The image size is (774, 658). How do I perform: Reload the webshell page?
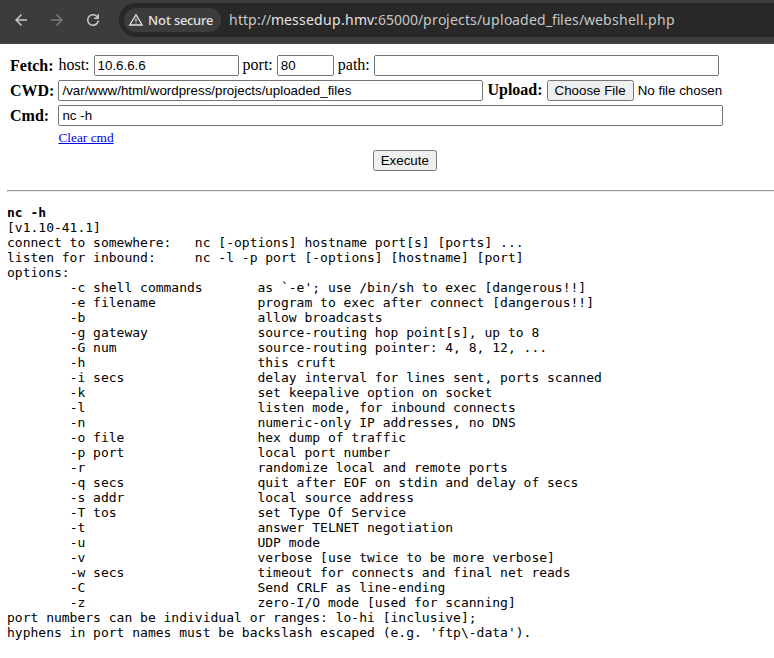[x=92, y=20]
